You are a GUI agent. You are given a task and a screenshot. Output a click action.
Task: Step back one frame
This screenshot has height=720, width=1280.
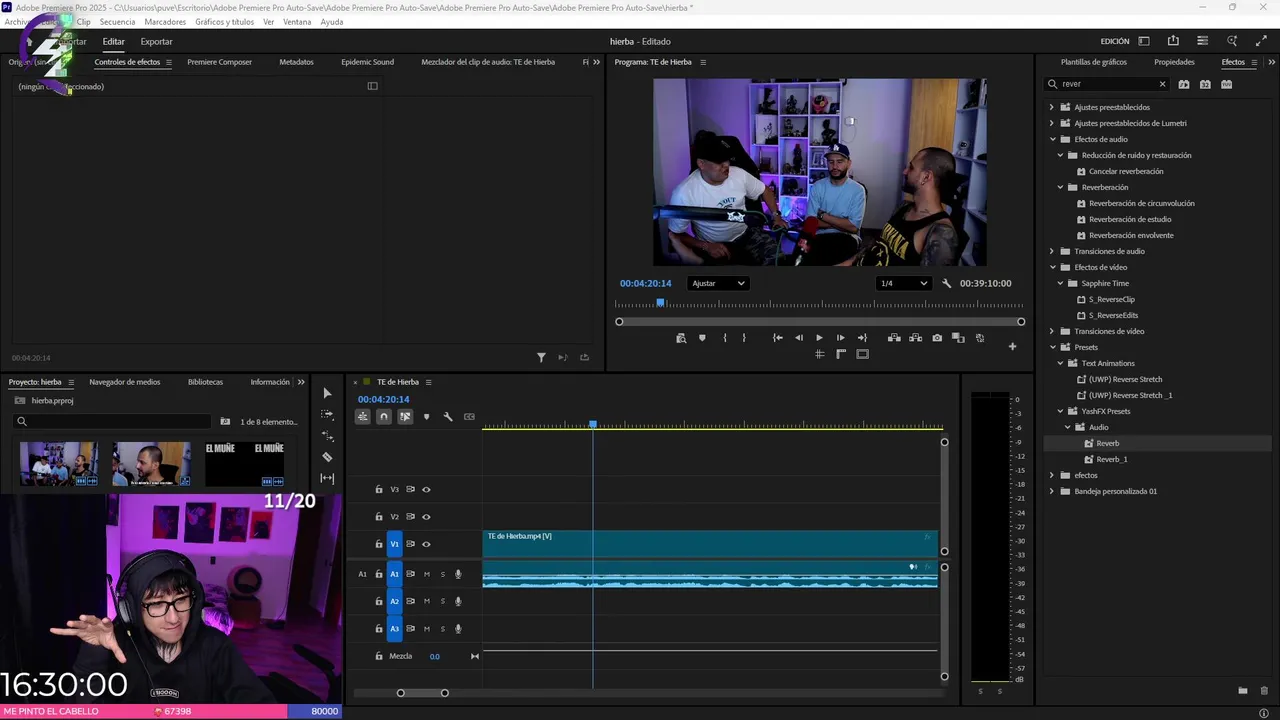pos(798,338)
